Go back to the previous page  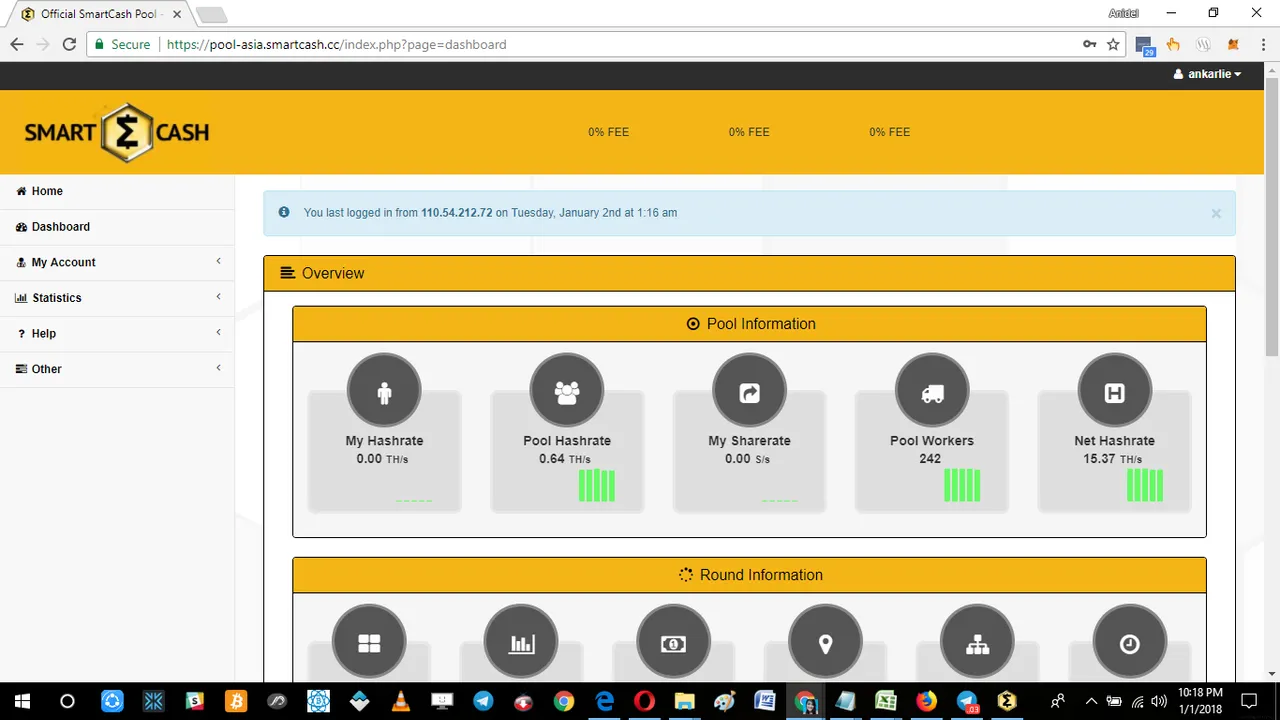click(17, 44)
